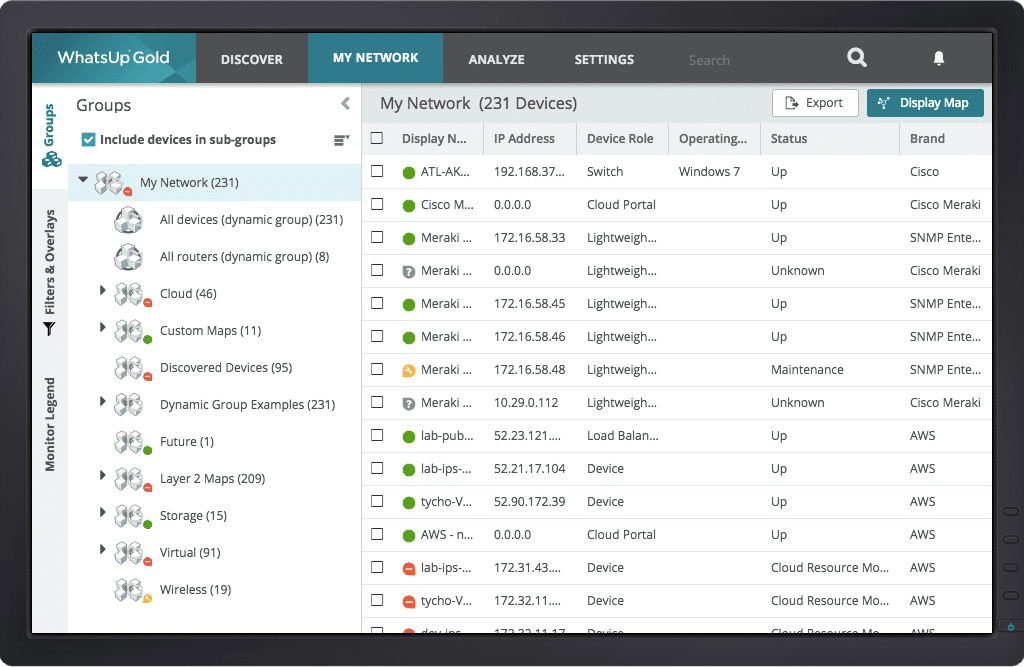Check the box for the 192.168.37 switch row
This screenshot has width=1024, height=667.
[377, 172]
